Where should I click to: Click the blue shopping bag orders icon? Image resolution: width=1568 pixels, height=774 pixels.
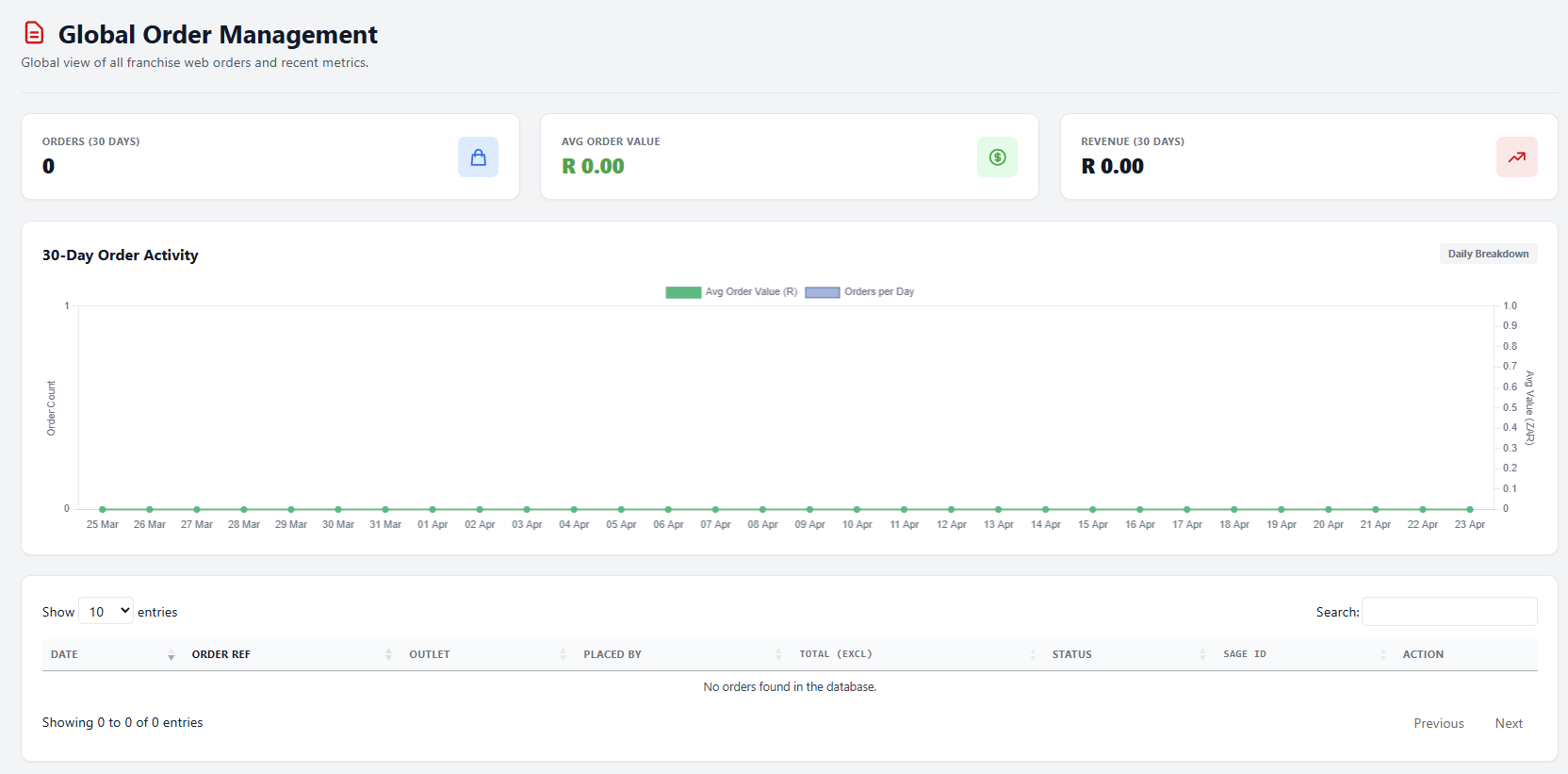(478, 157)
